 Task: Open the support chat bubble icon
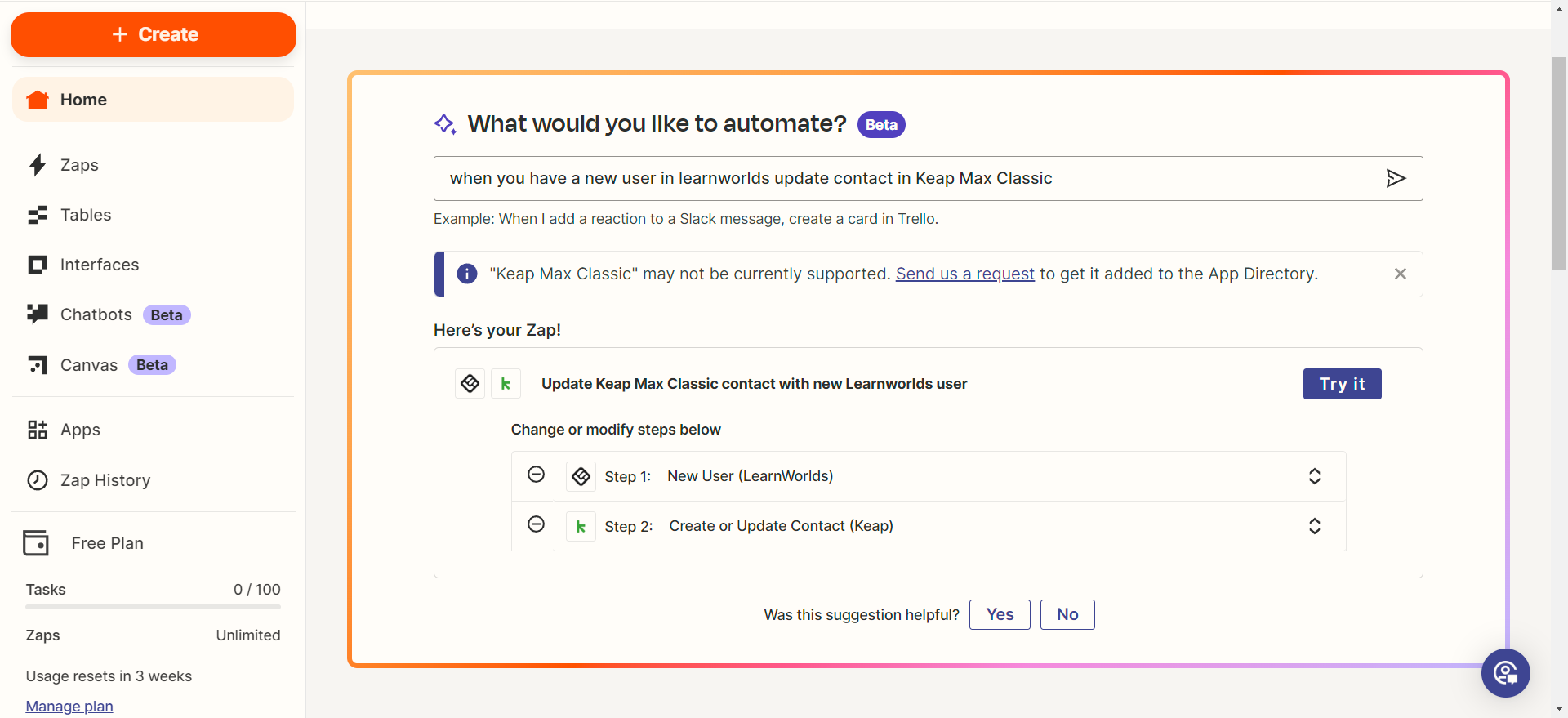pyautogui.click(x=1506, y=673)
